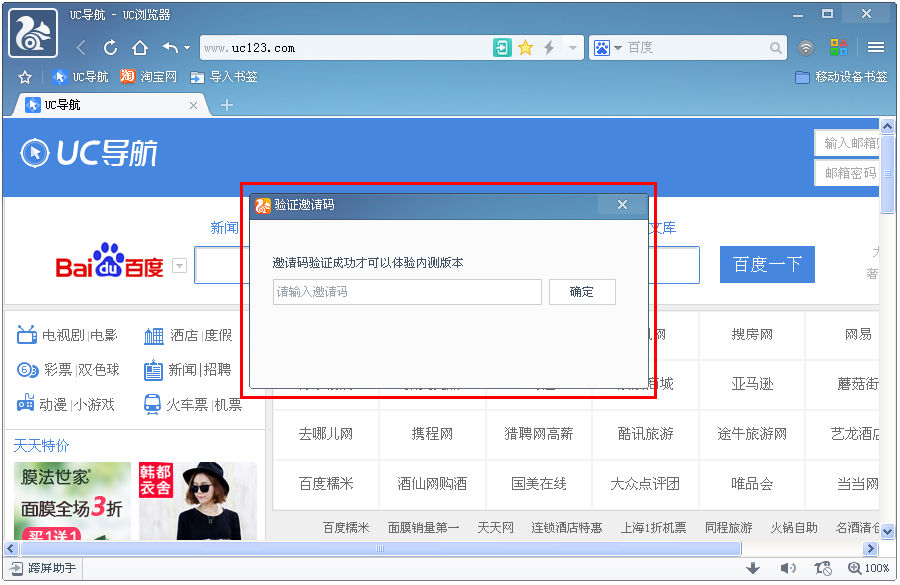
Task: Click the Baidu logo on the page
Action: (110, 262)
